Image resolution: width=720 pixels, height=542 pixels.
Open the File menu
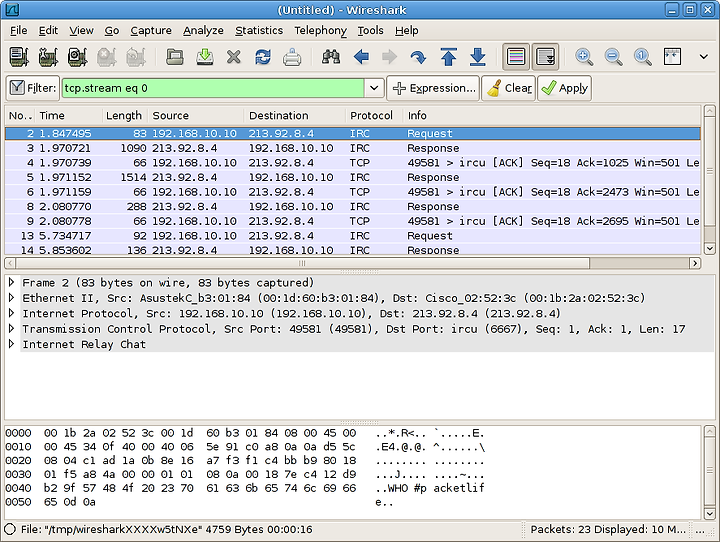18,30
